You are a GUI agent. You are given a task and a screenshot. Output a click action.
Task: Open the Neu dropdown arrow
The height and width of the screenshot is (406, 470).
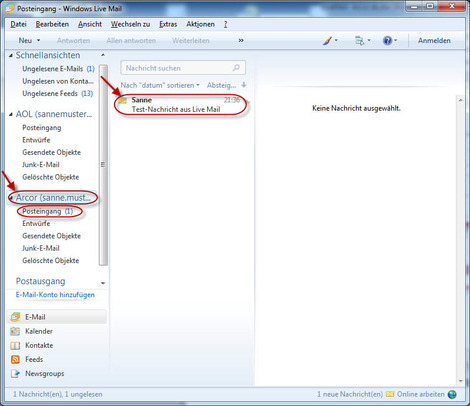click(x=38, y=41)
